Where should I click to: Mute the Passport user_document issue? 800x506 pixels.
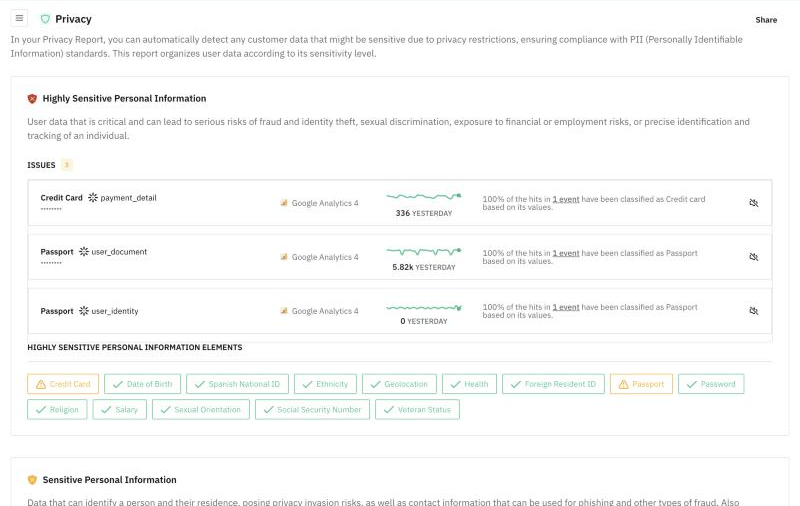pyautogui.click(x=754, y=257)
